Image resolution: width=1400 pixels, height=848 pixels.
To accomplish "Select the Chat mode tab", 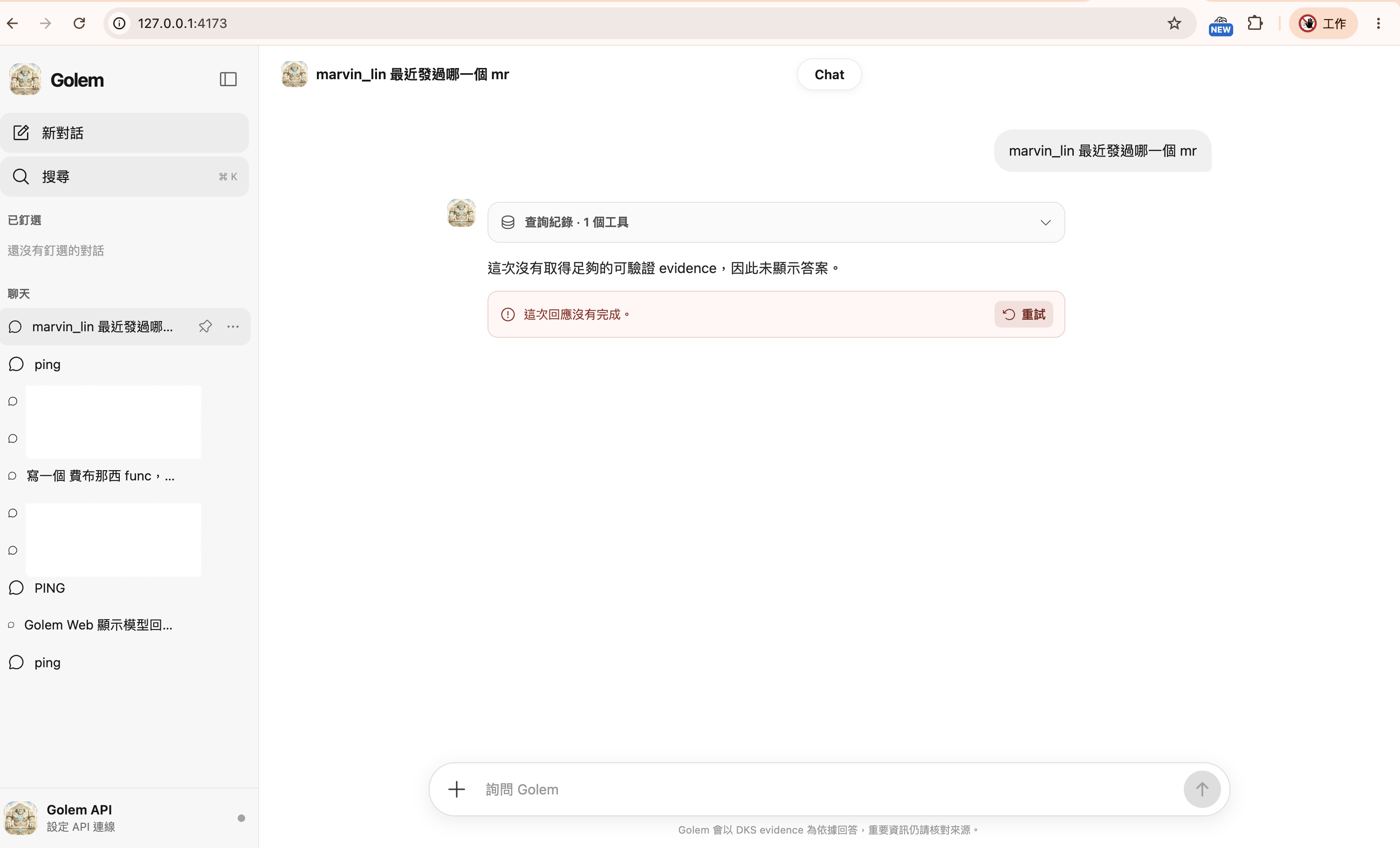I will tap(829, 75).
